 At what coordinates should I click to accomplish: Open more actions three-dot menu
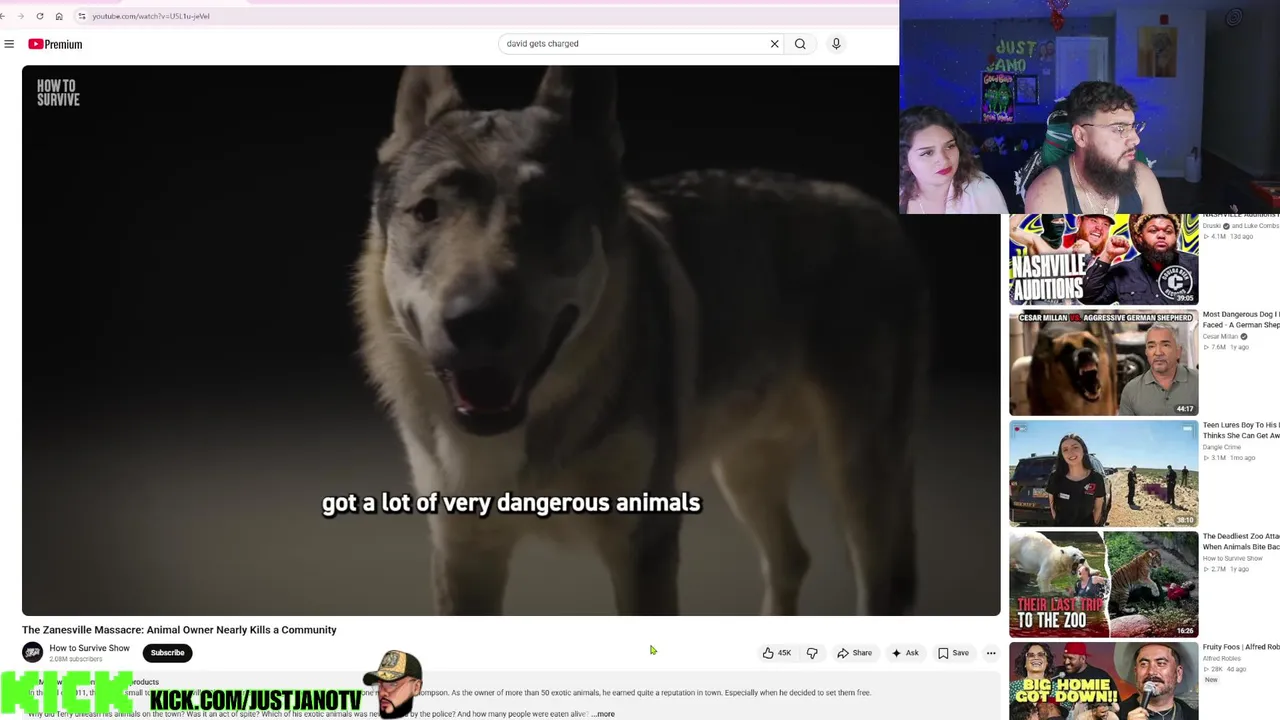[x=991, y=653]
